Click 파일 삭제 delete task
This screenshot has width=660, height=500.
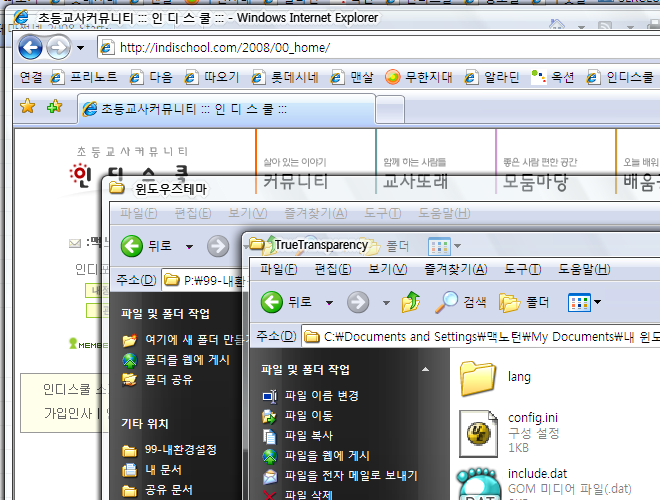point(297,494)
